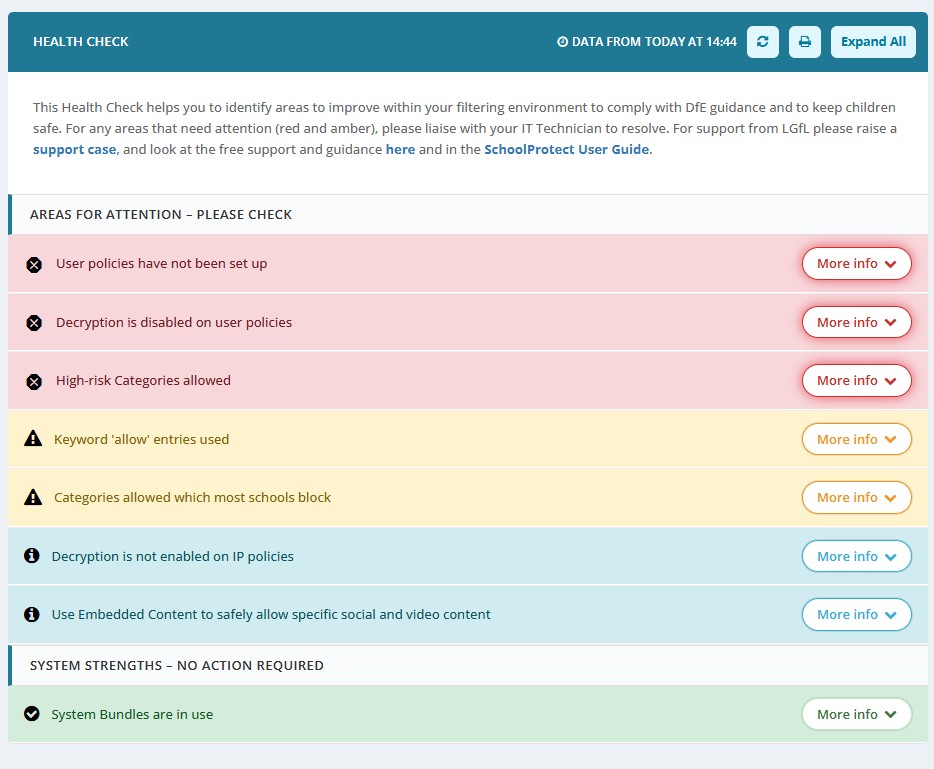This screenshot has width=934, height=769.
Task: Click info icon beside Decryption not enabled on IP
Action: pos(32,556)
